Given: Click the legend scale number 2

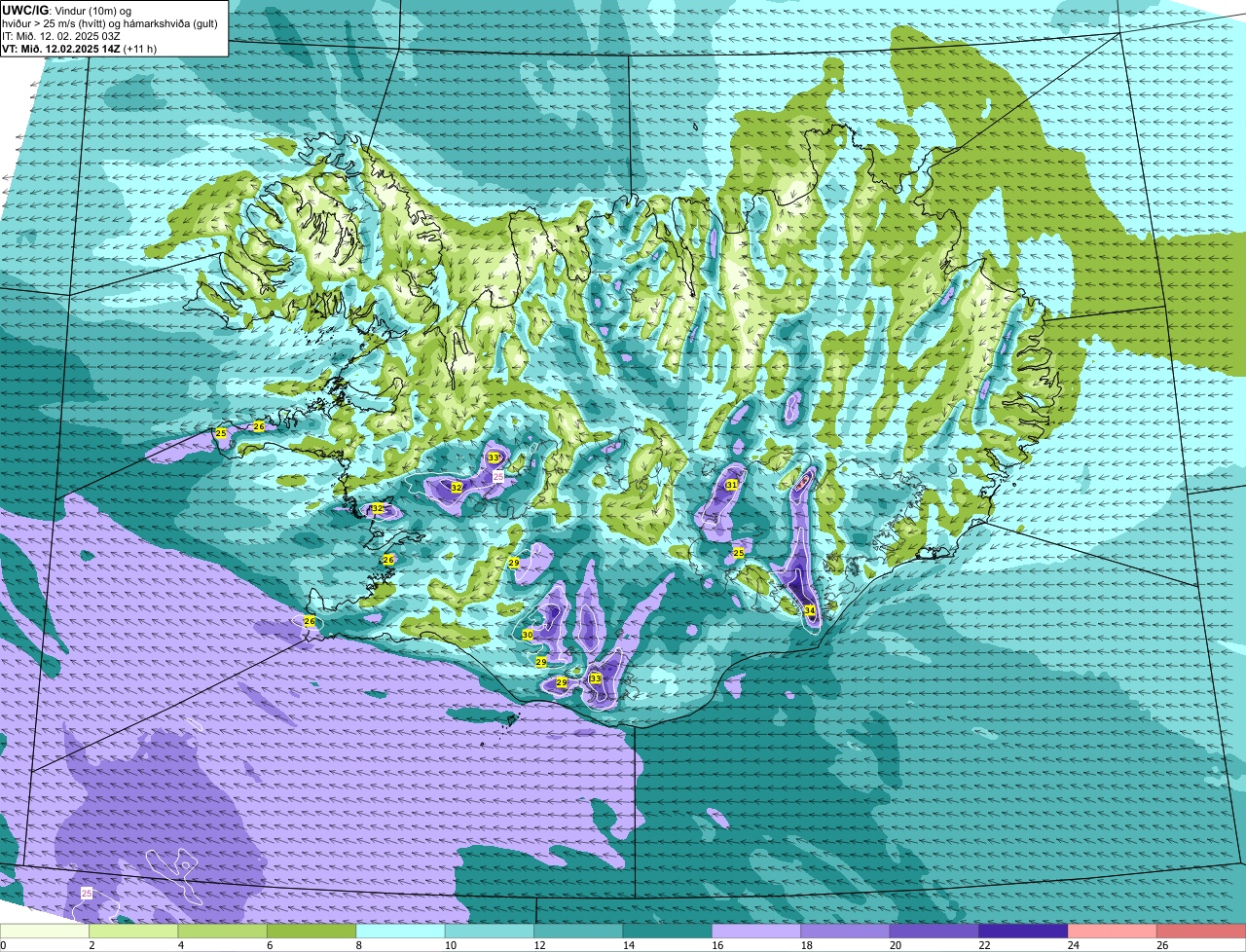Looking at the screenshot, I should tap(91, 945).
